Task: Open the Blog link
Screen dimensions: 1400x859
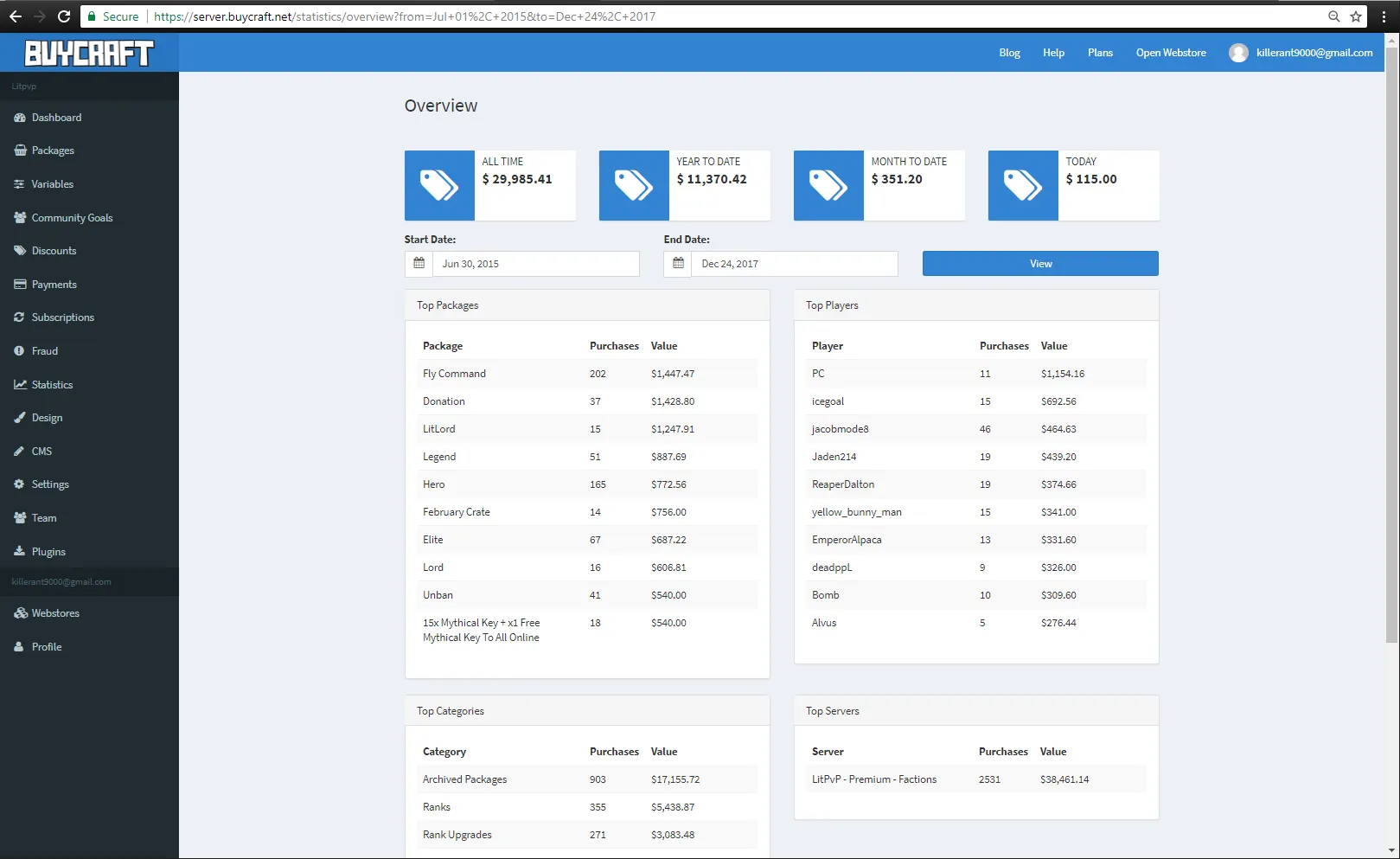Action: [x=1009, y=53]
